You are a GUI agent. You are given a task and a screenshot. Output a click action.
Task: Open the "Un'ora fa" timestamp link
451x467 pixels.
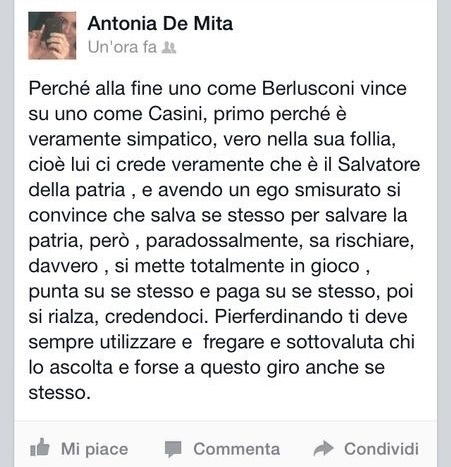pos(122,47)
